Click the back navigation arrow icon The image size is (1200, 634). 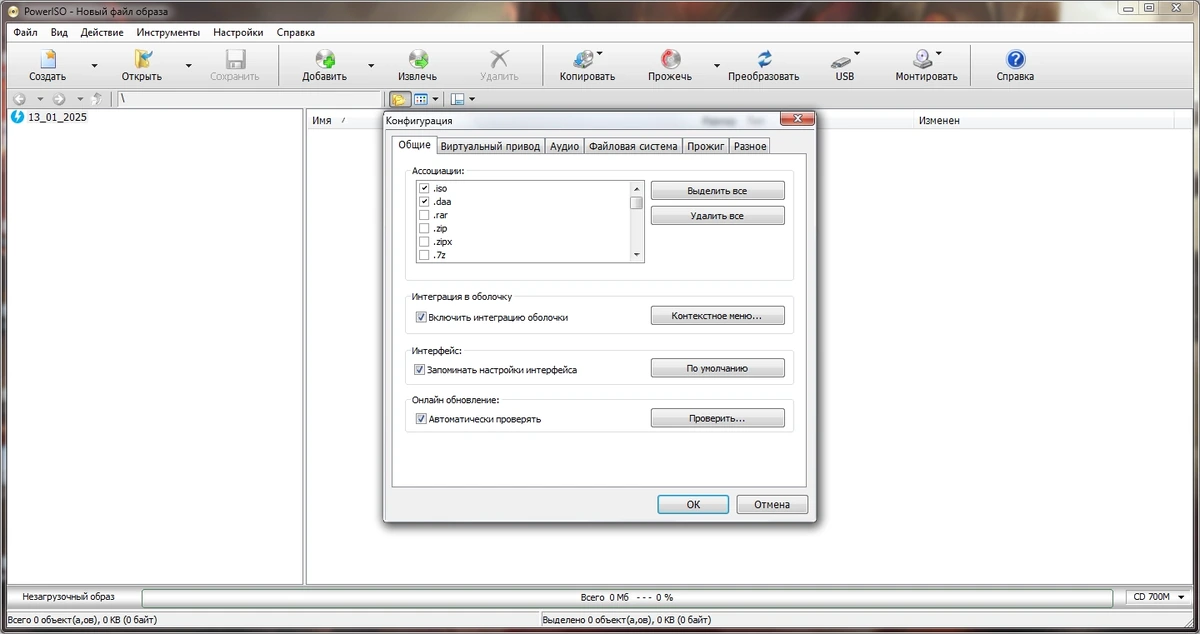(19, 99)
